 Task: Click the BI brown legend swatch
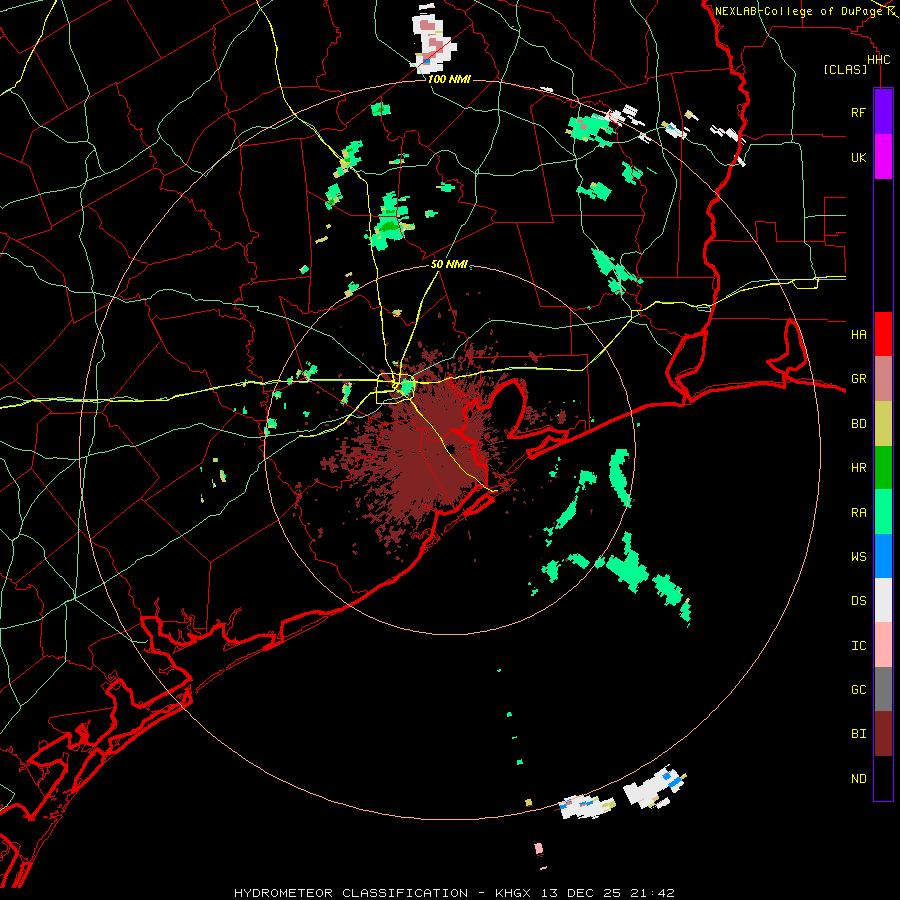(x=883, y=734)
